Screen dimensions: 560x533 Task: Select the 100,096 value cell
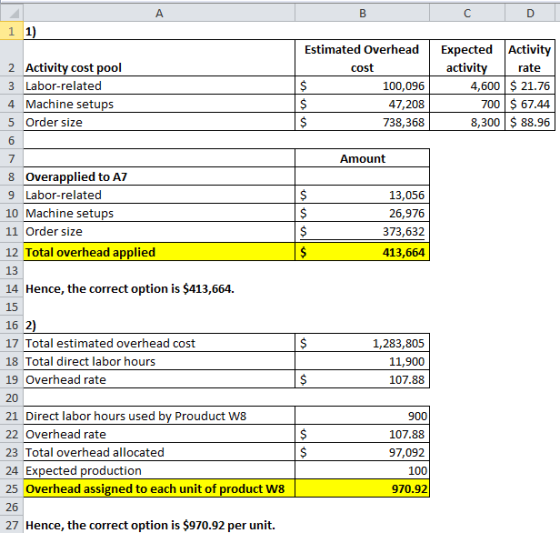[362, 86]
